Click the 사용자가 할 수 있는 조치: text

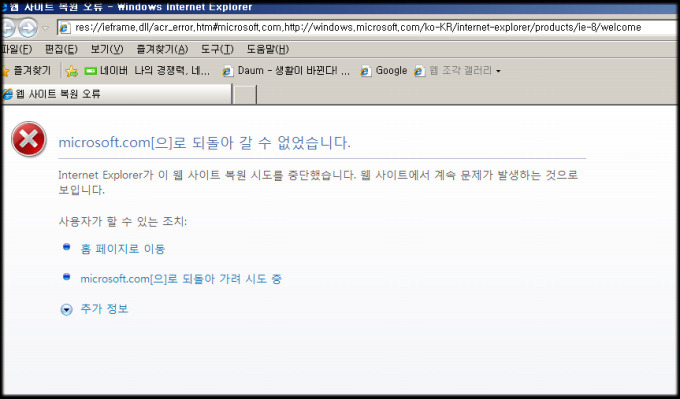point(123,222)
